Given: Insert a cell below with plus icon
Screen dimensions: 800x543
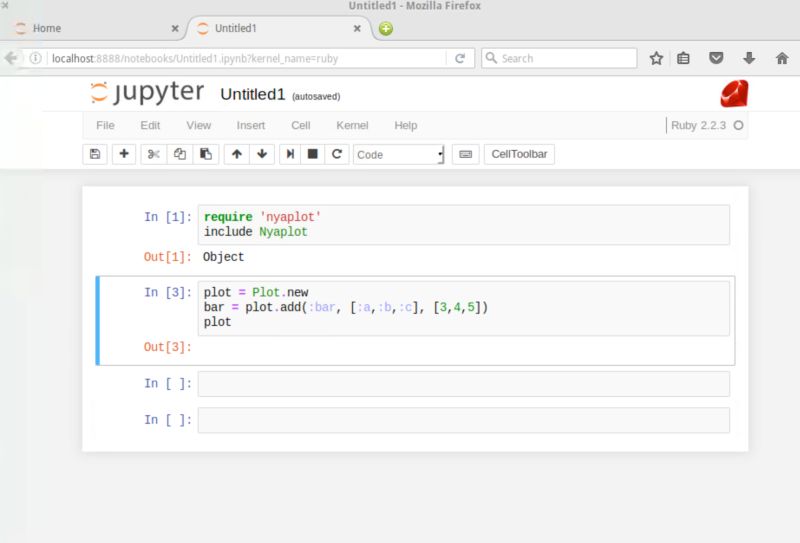Looking at the screenshot, I should tap(124, 154).
